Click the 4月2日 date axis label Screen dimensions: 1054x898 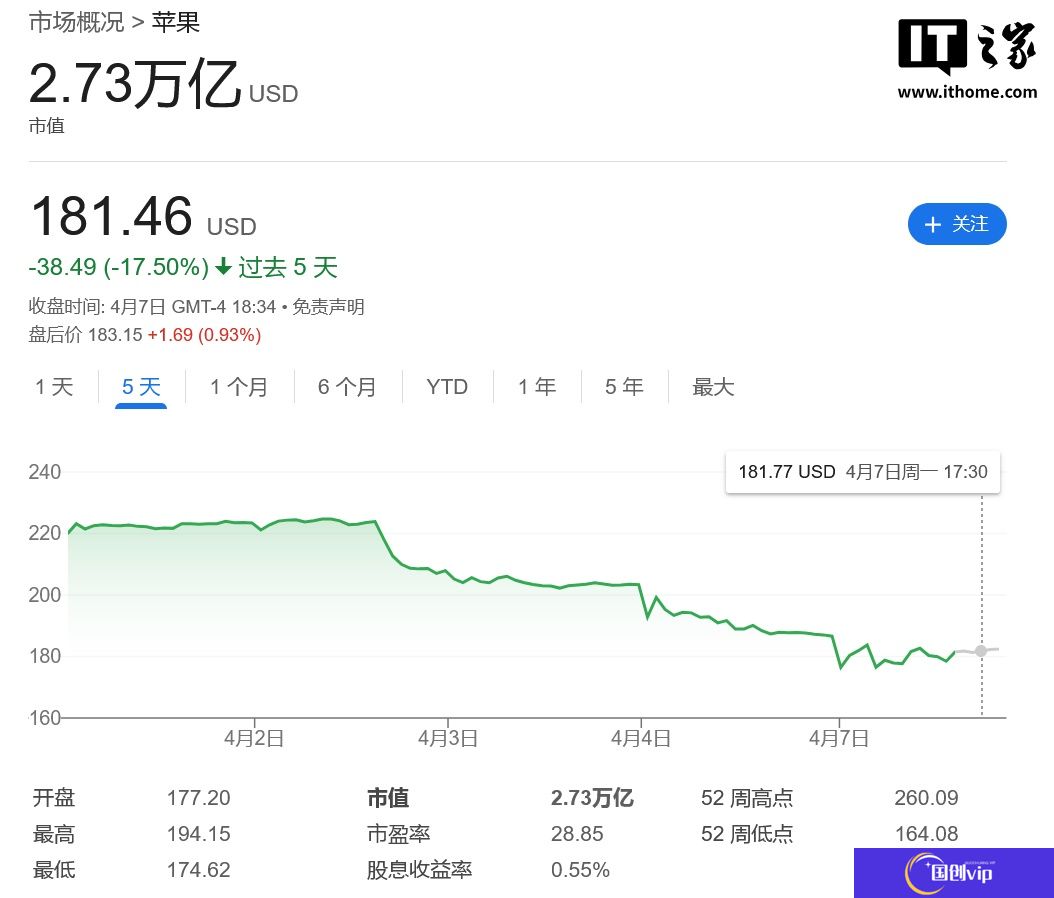[x=253, y=738]
